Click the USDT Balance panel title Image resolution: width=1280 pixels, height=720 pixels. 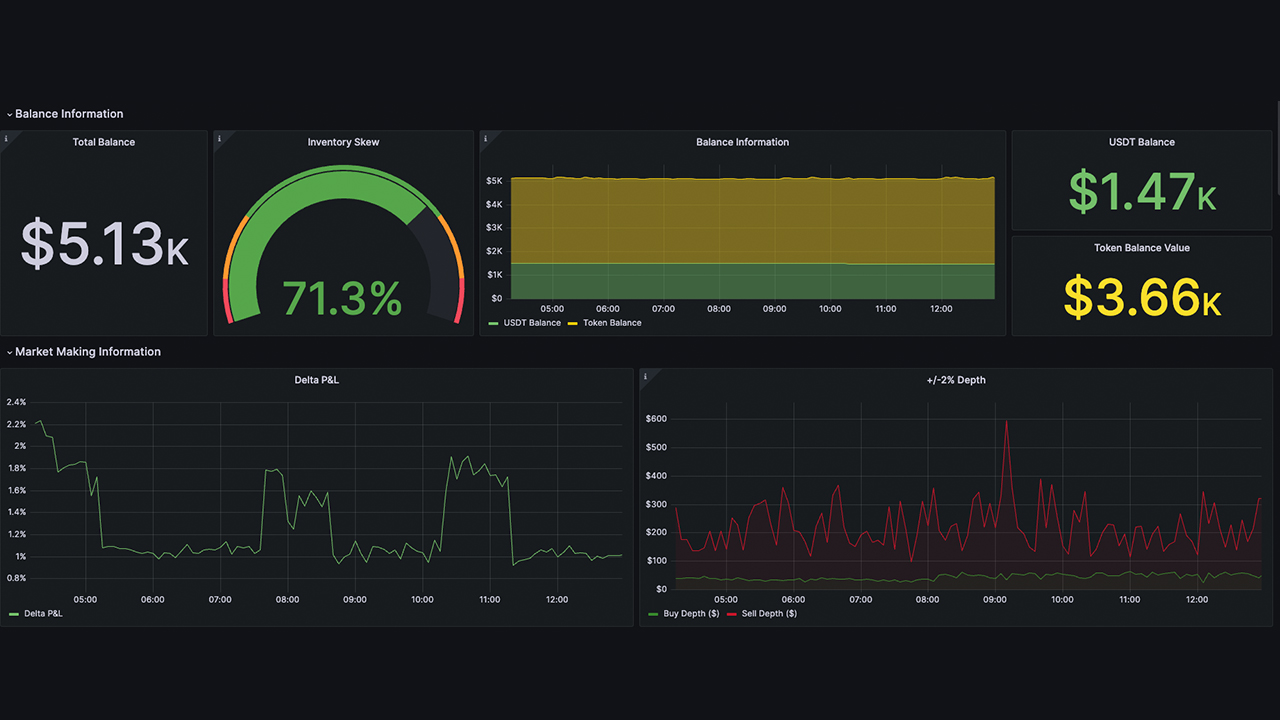click(x=1141, y=142)
